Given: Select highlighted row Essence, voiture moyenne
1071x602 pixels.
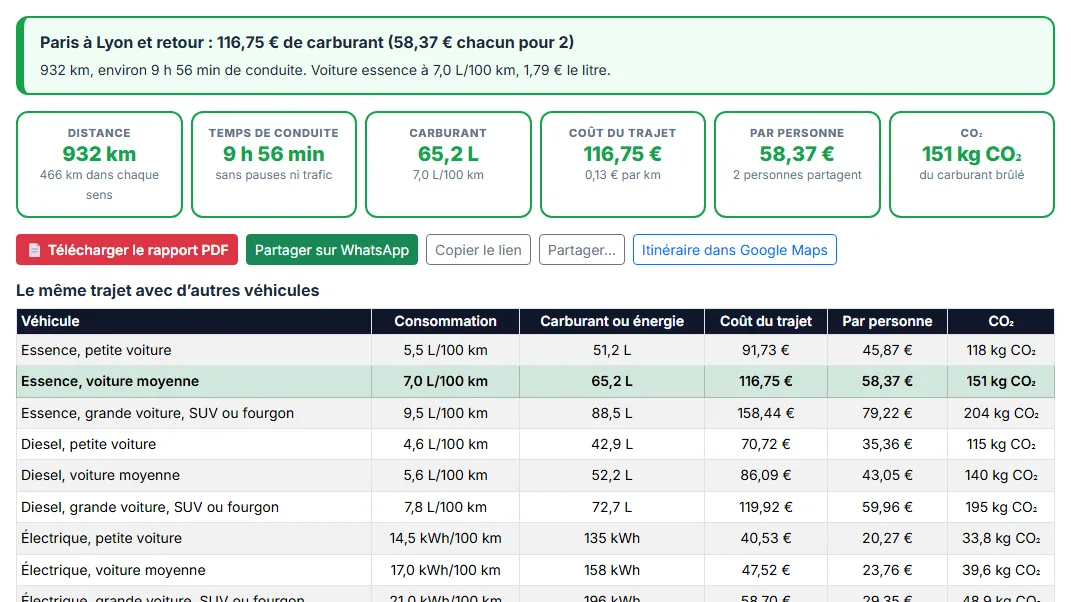Looking at the screenshot, I should pos(536,381).
